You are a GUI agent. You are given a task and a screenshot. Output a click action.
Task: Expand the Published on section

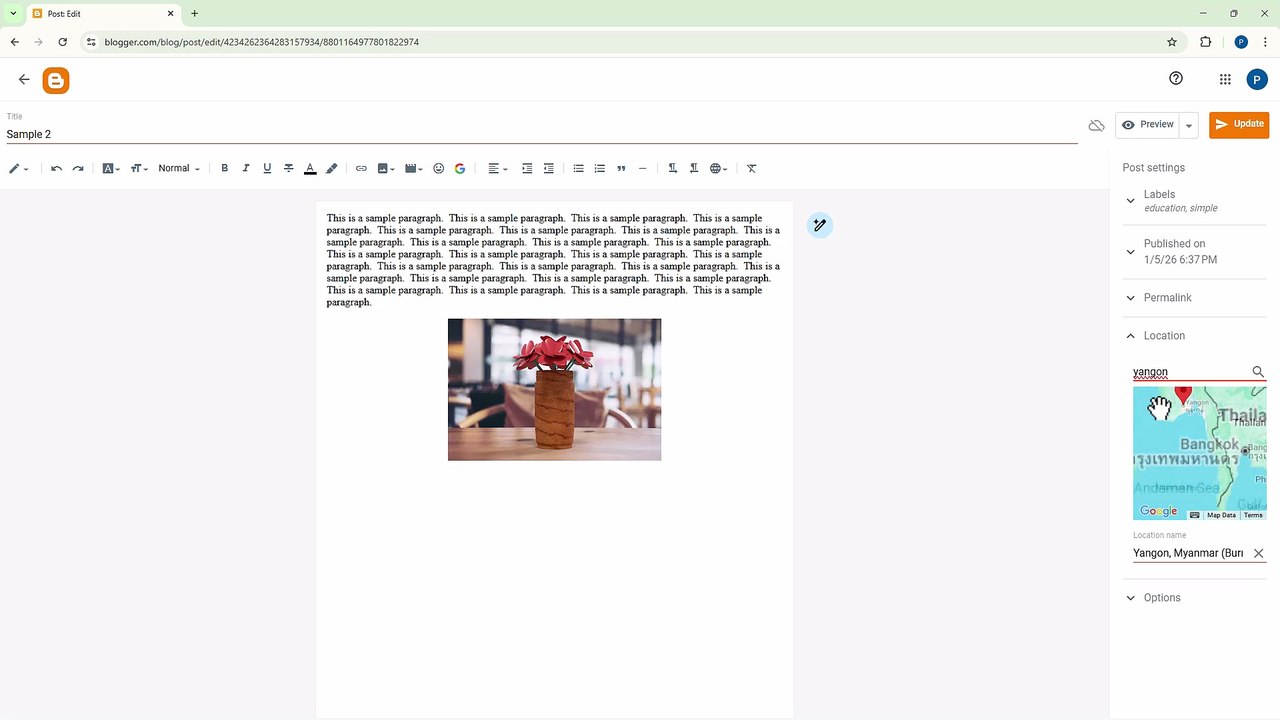[1194, 252]
